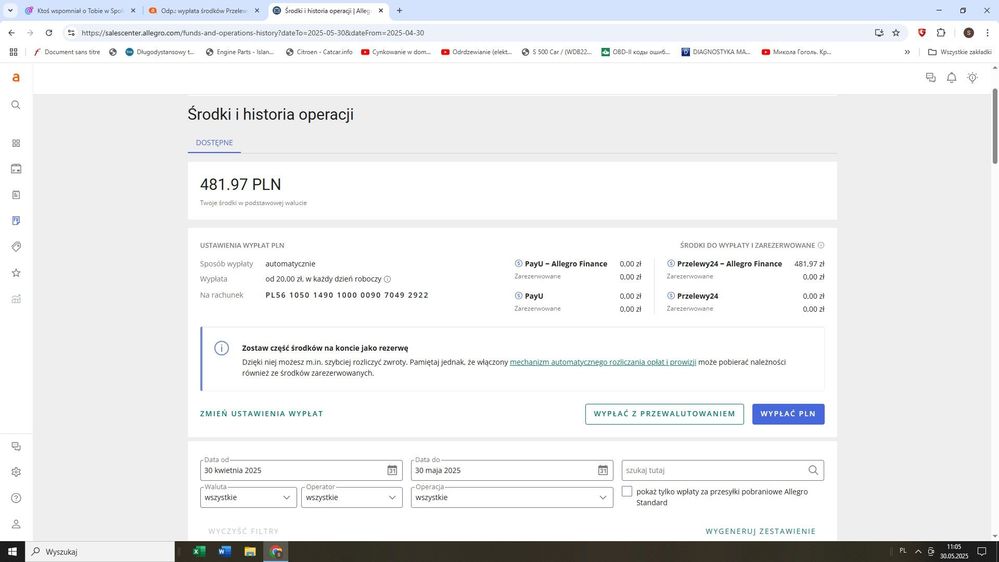This screenshot has height=562, width=999.
Task: Show more bookmarks with the double chevron
Action: coord(907,52)
